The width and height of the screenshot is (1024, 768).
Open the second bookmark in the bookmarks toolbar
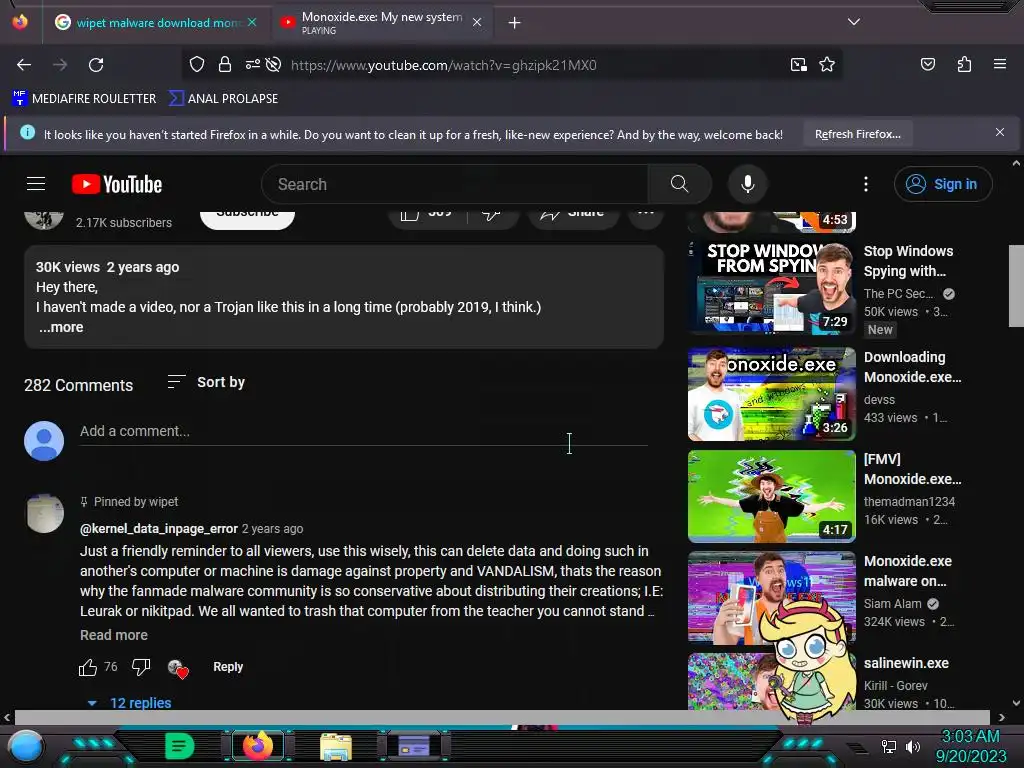pyautogui.click(x=224, y=99)
